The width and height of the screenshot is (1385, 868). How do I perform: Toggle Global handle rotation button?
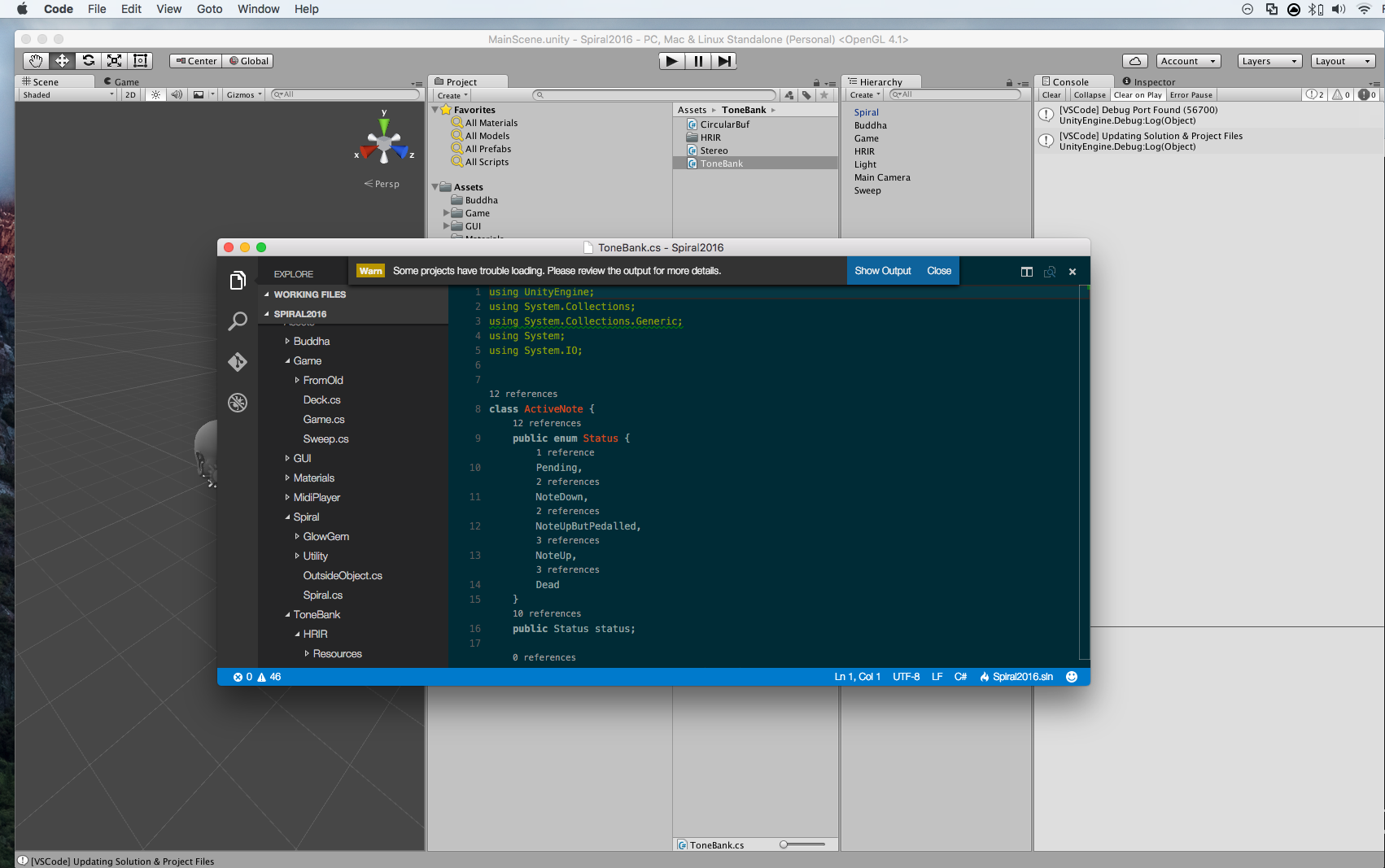tap(248, 61)
